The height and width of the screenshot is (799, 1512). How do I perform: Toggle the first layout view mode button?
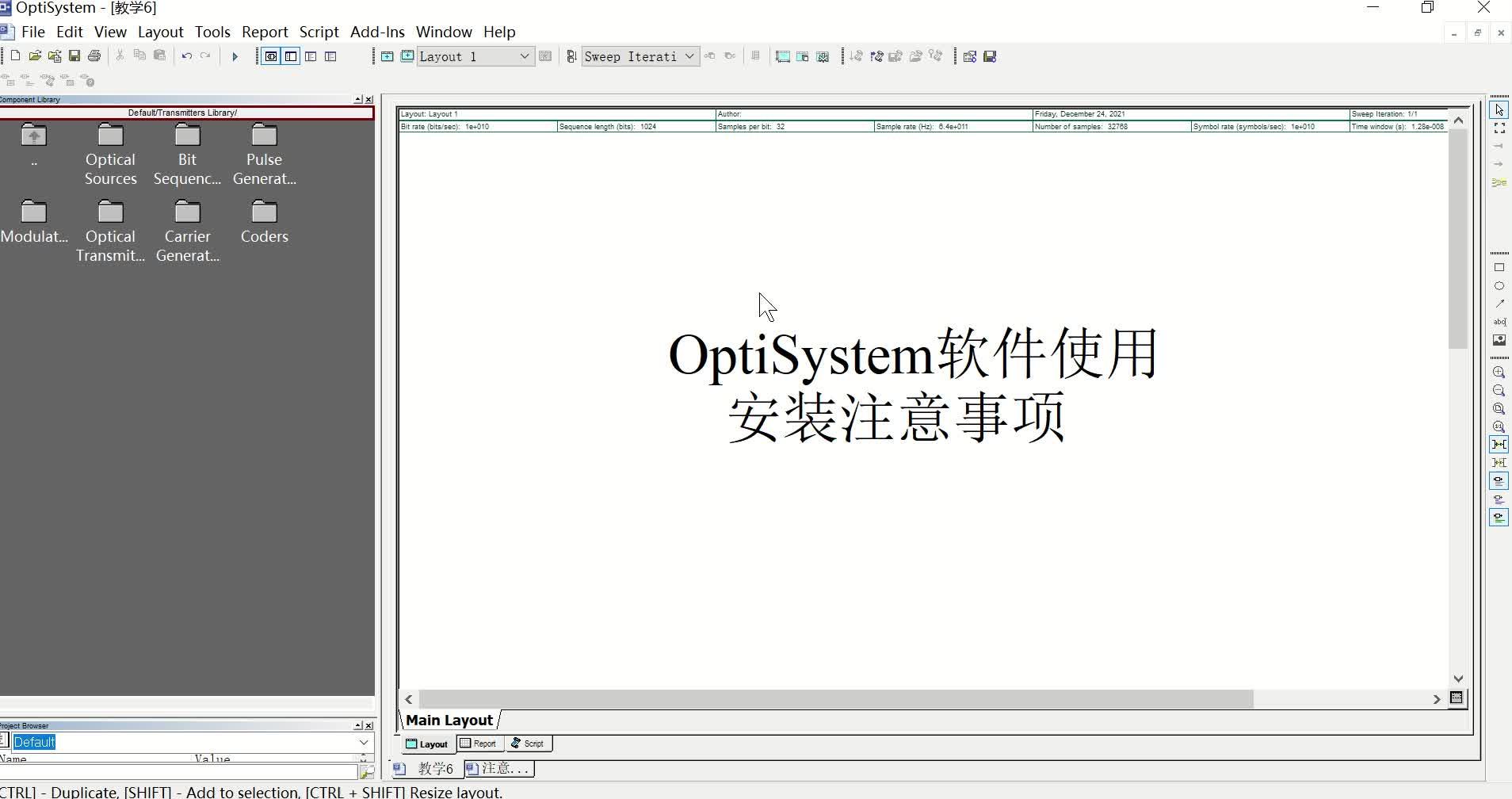[x=272, y=56]
